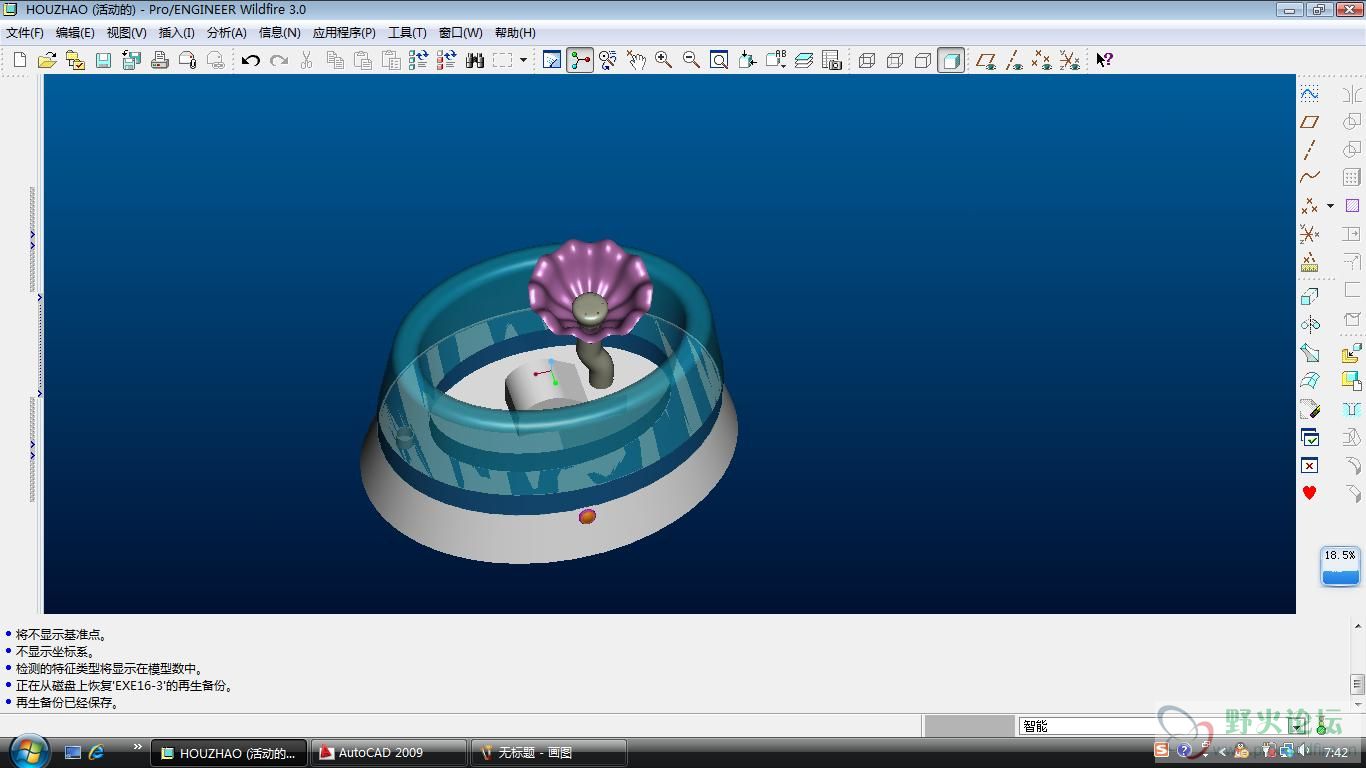Toggle coordinate systems visibility
This screenshot has height=768, width=1366.
coord(1070,60)
